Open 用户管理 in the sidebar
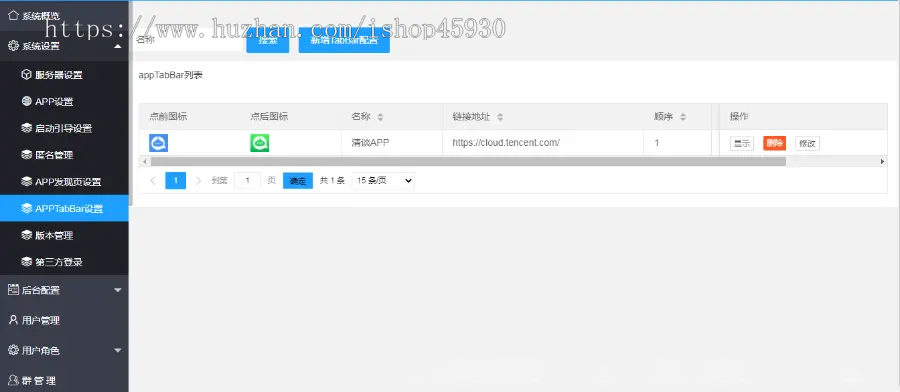Image resolution: width=900 pixels, height=392 pixels. [x=64, y=320]
